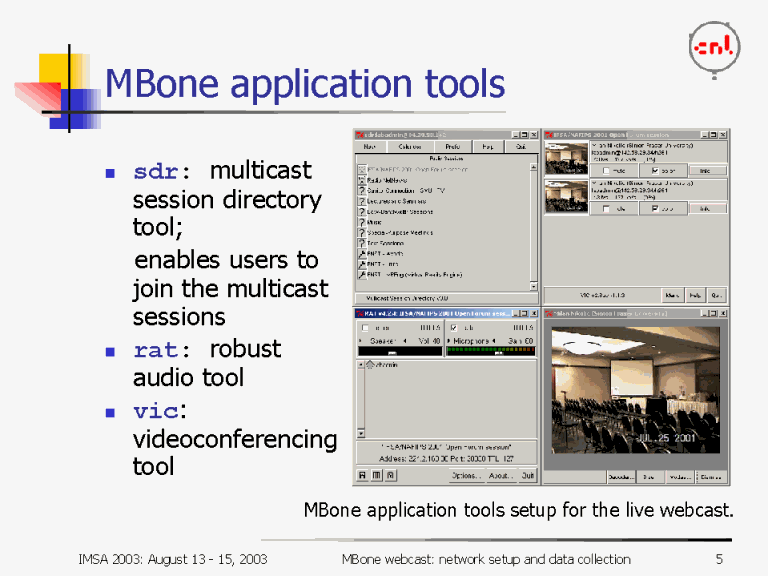Select the first BNET session wrench icon

(x=361, y=254)
